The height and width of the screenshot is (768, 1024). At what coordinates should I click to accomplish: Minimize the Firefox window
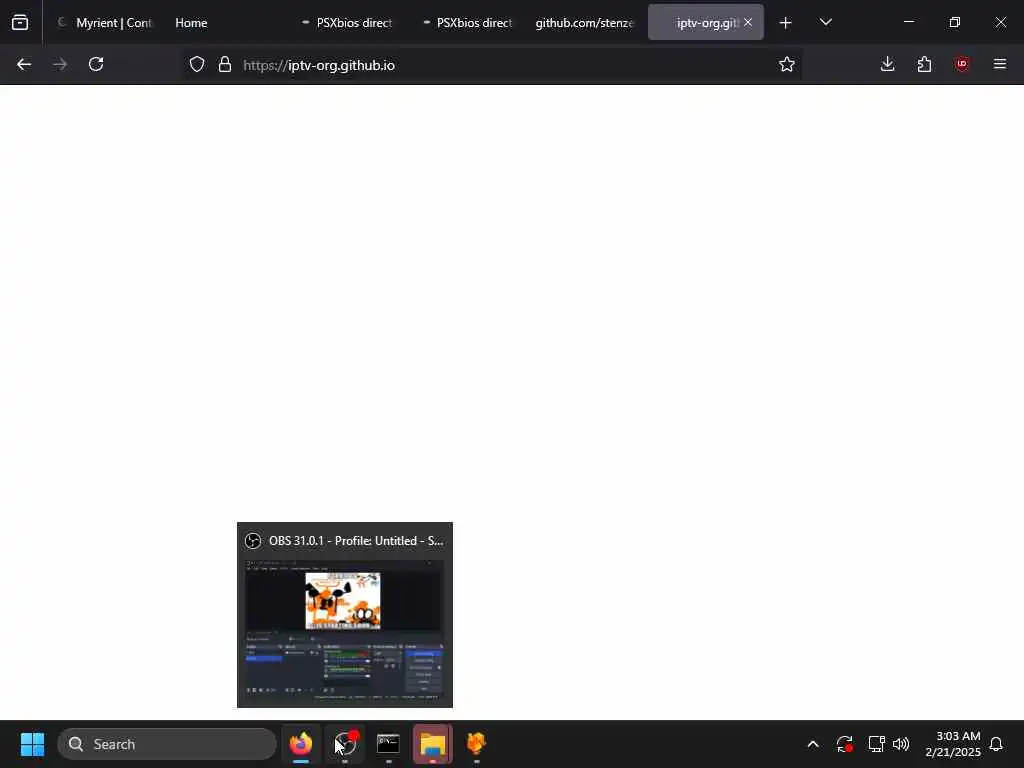click(908, 22)
